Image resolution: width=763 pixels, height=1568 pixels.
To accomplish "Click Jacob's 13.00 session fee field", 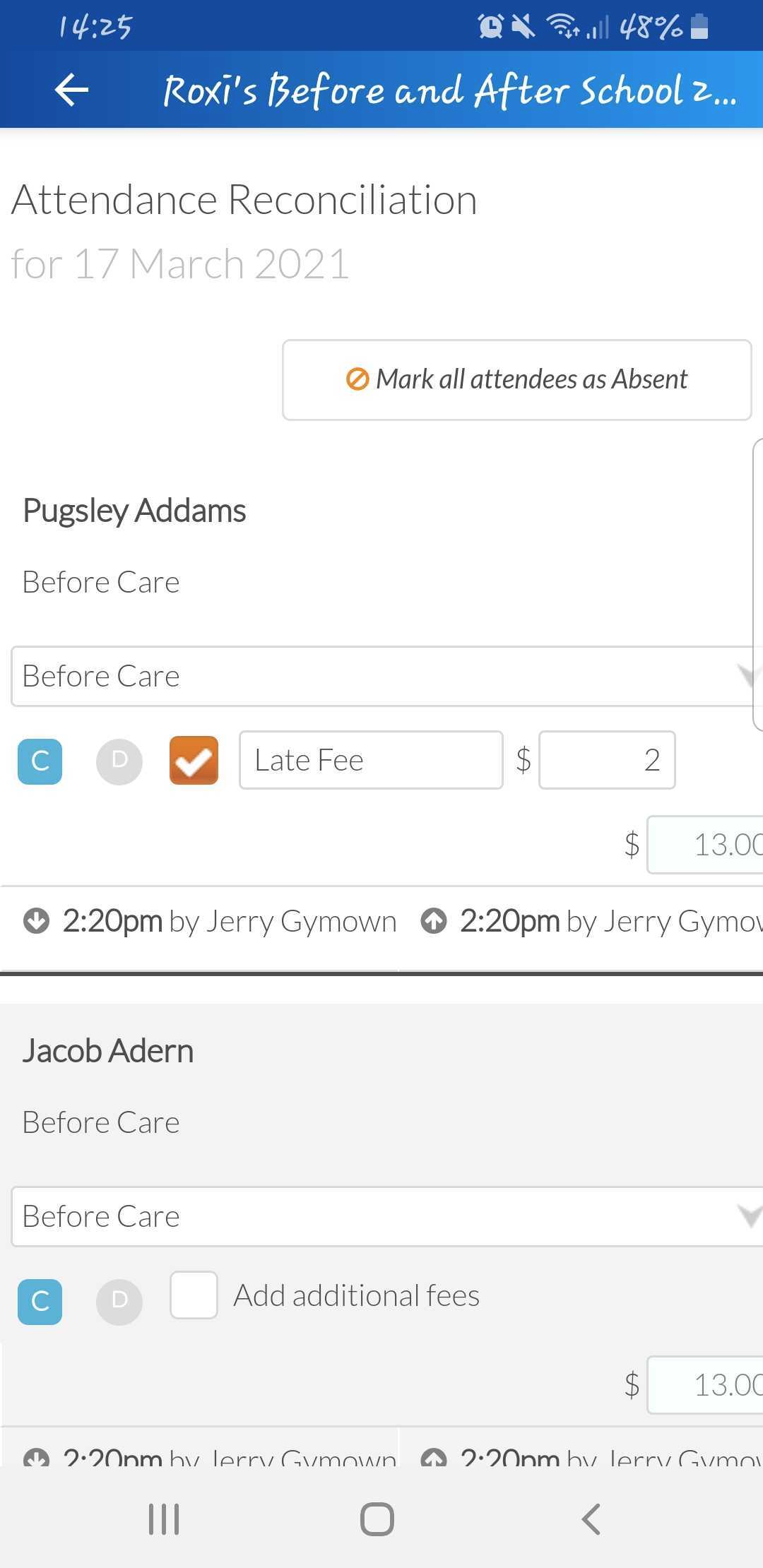I will coord(705,1385).
